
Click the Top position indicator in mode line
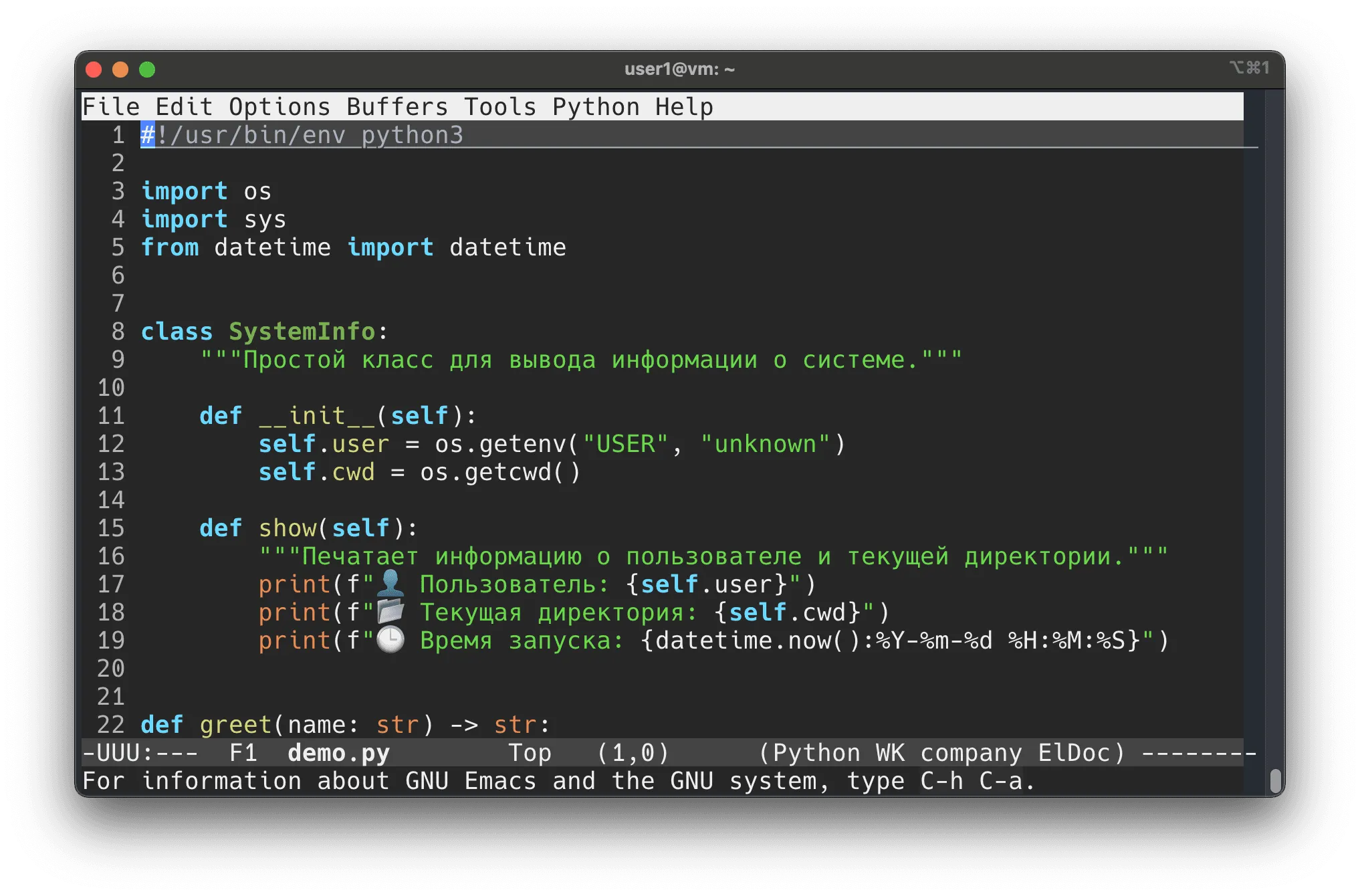(529, 753)
